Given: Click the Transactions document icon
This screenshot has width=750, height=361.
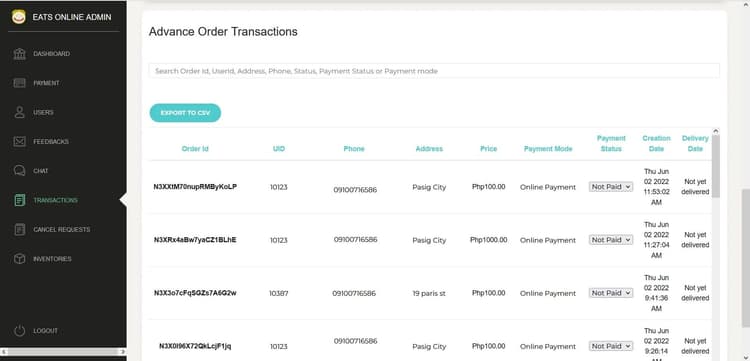Looking at the screenshot, I should 20,200.
